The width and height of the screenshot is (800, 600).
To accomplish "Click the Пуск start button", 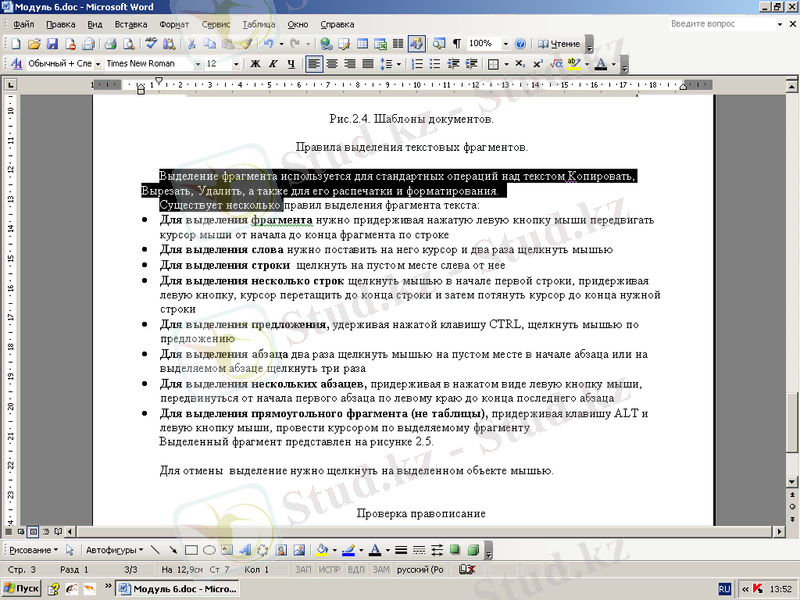I will pos(21,590).
